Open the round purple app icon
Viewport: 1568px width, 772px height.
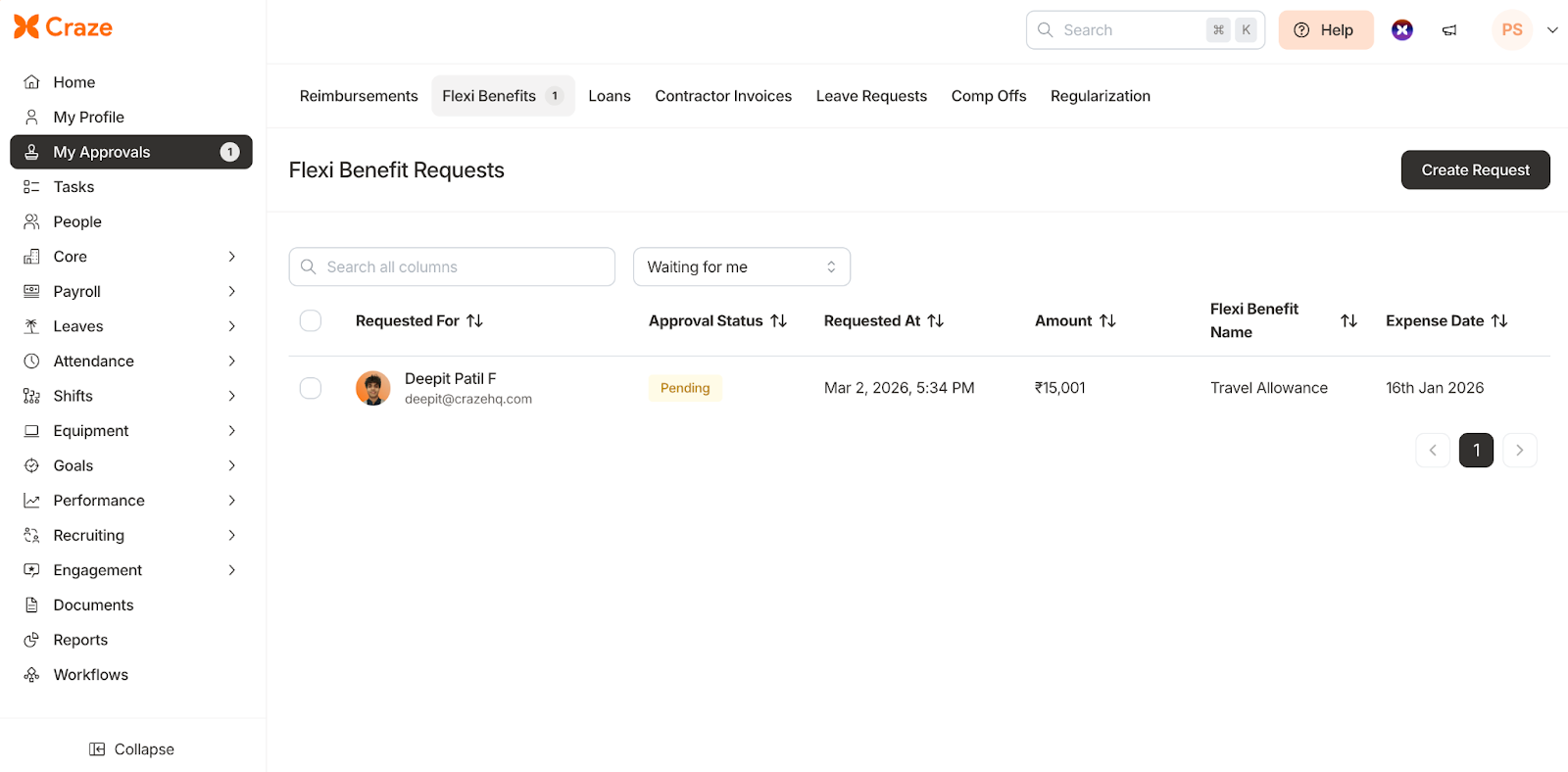click(1402, 30)
